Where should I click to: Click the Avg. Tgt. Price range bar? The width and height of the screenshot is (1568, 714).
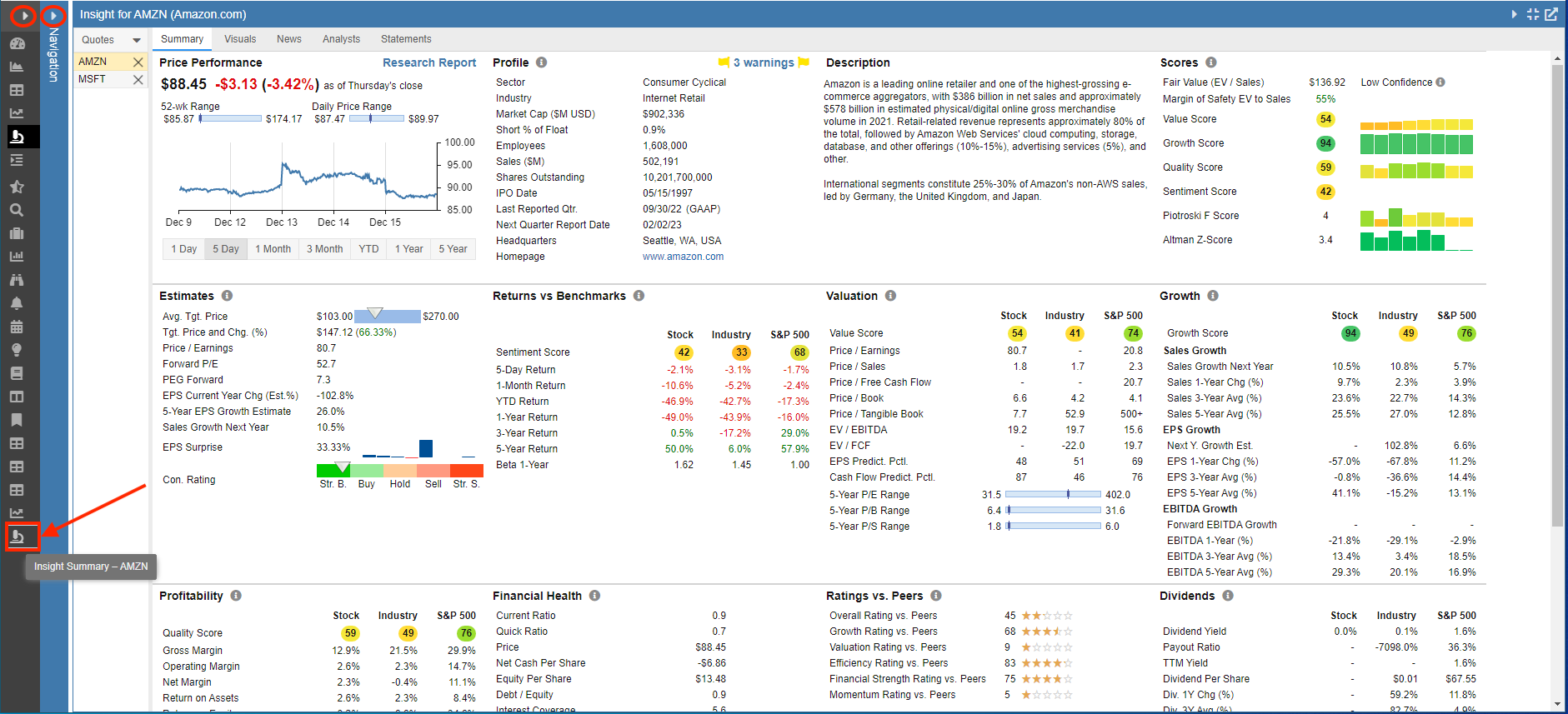tap(388, 317)
